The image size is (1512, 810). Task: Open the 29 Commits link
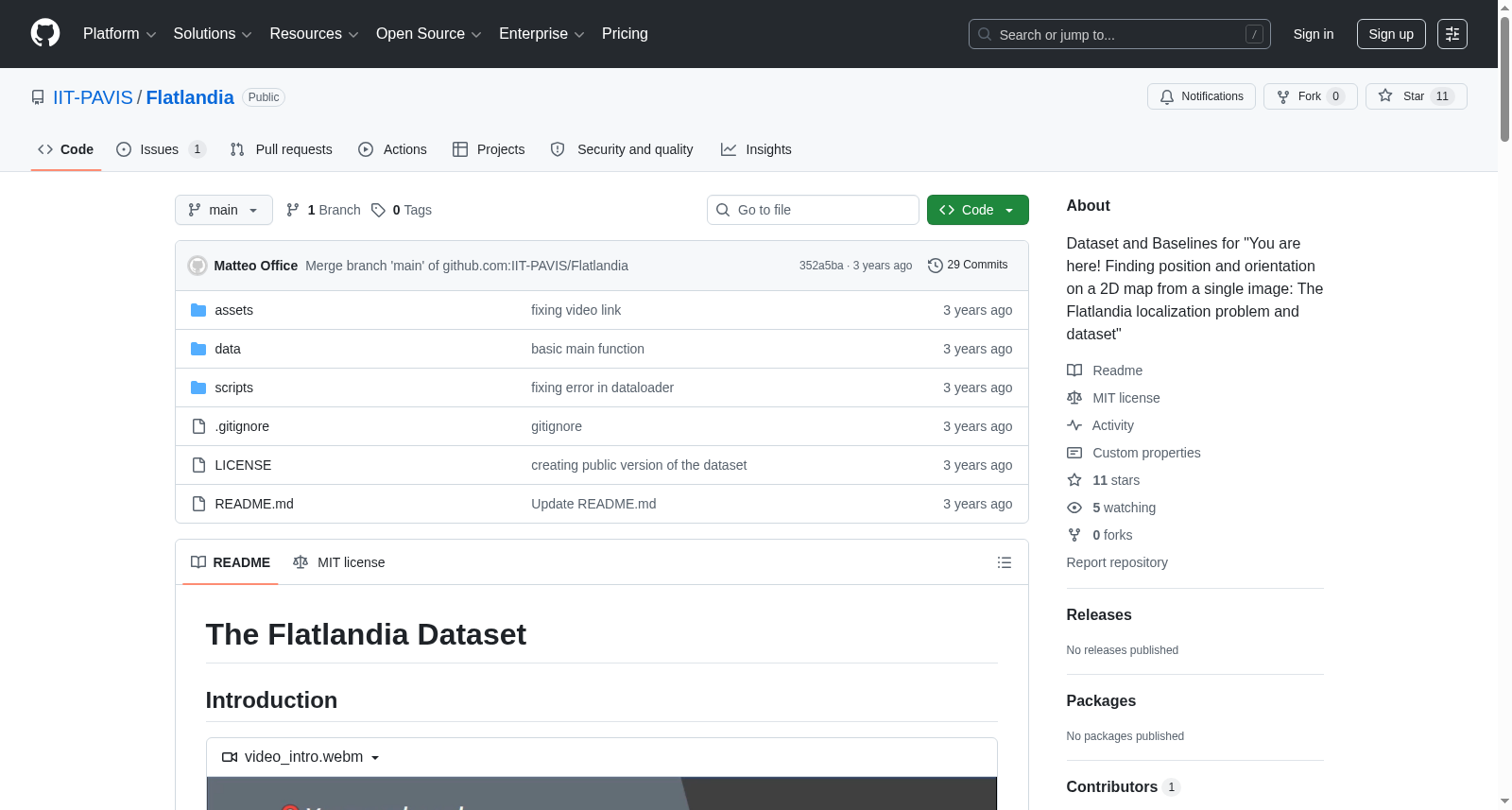pyautogui.click(x=968, y=266)
